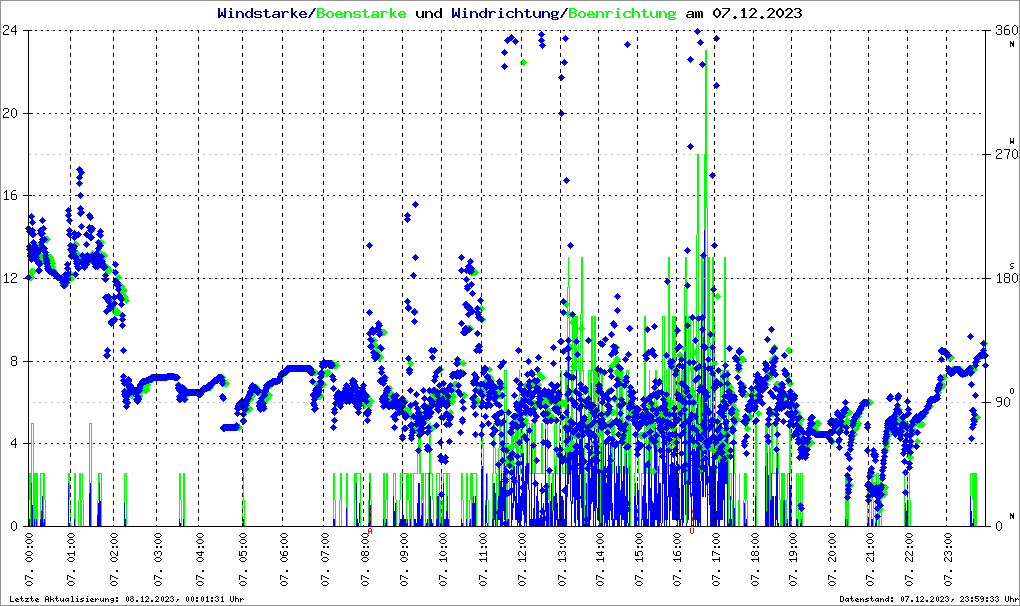
Task: Select the green 'Boenrichtung' title word
Action: [x=623, y=13]
